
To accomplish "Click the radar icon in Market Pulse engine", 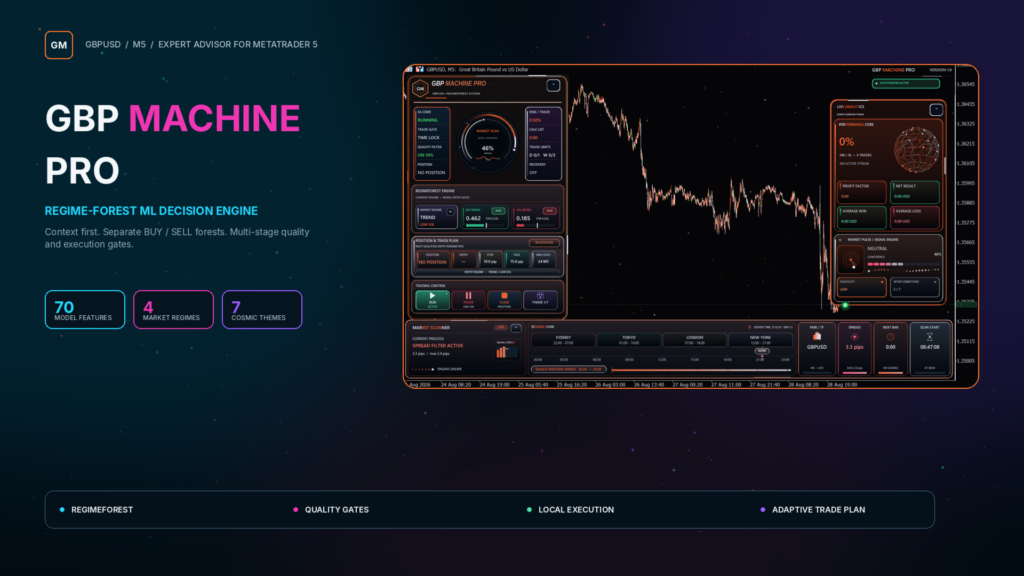I will click(x=851, y=260).
